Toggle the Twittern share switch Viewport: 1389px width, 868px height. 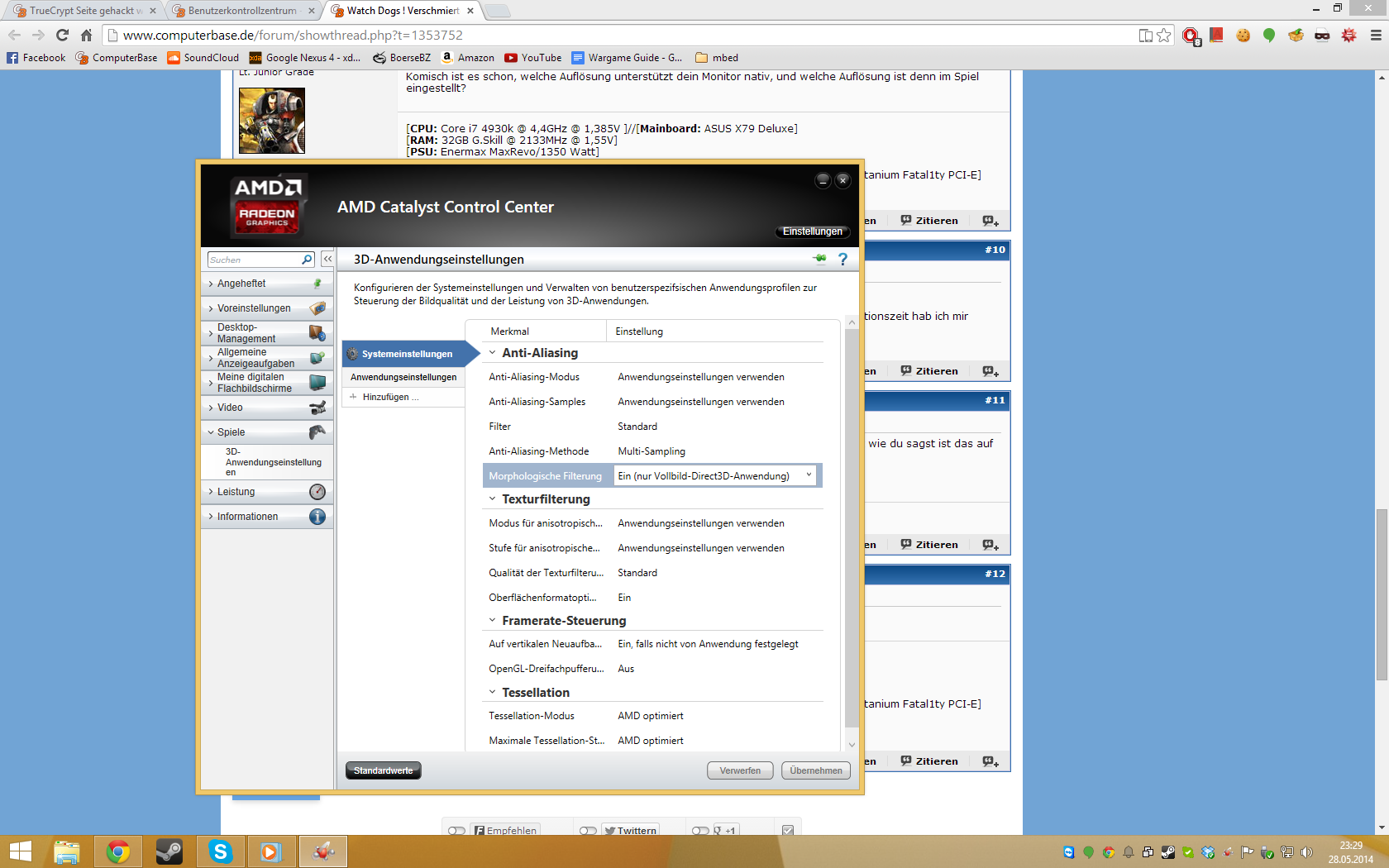588,830
